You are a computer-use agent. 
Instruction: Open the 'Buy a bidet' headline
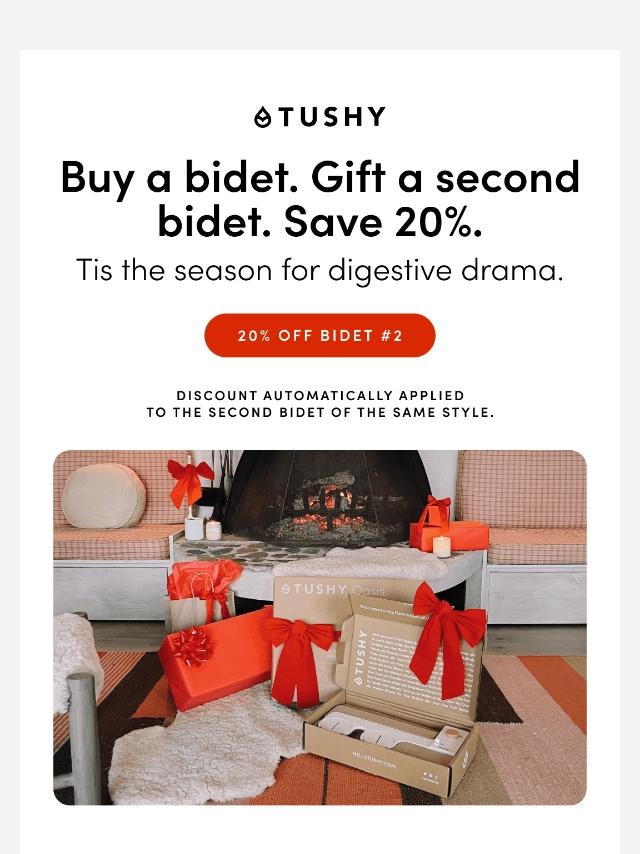(x=320, y=199)
